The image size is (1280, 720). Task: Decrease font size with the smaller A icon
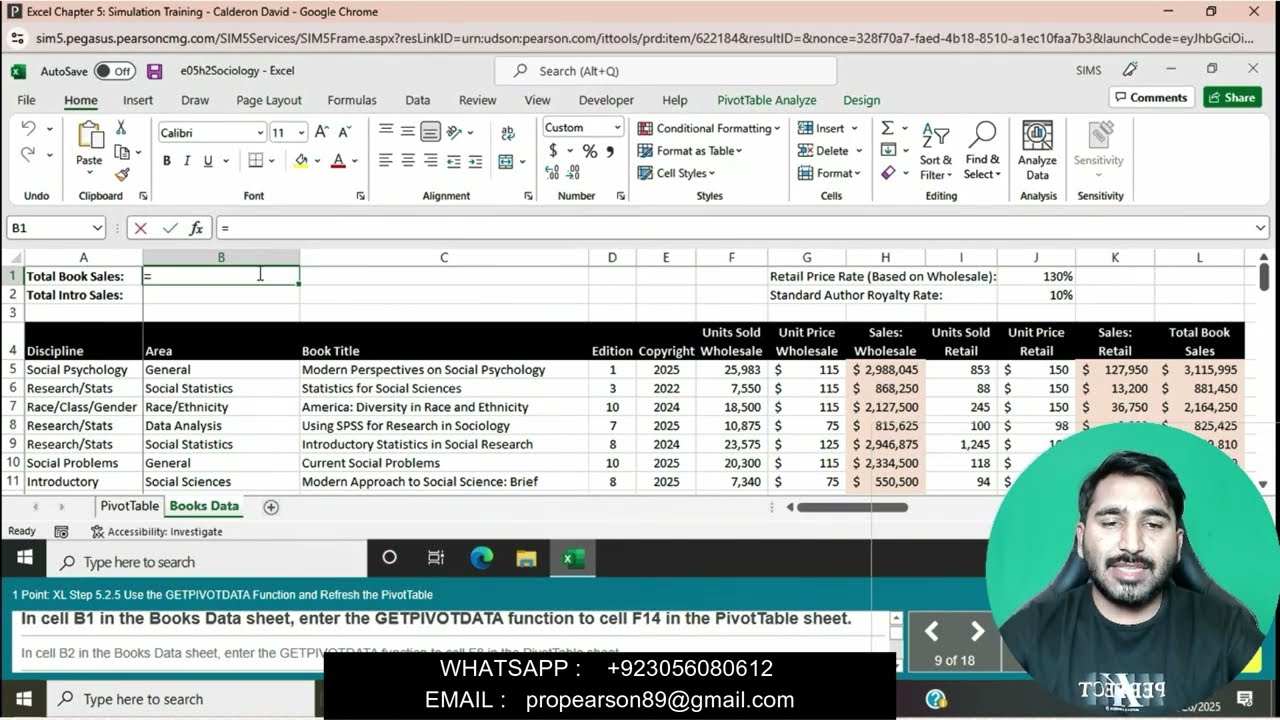[345, 132]
